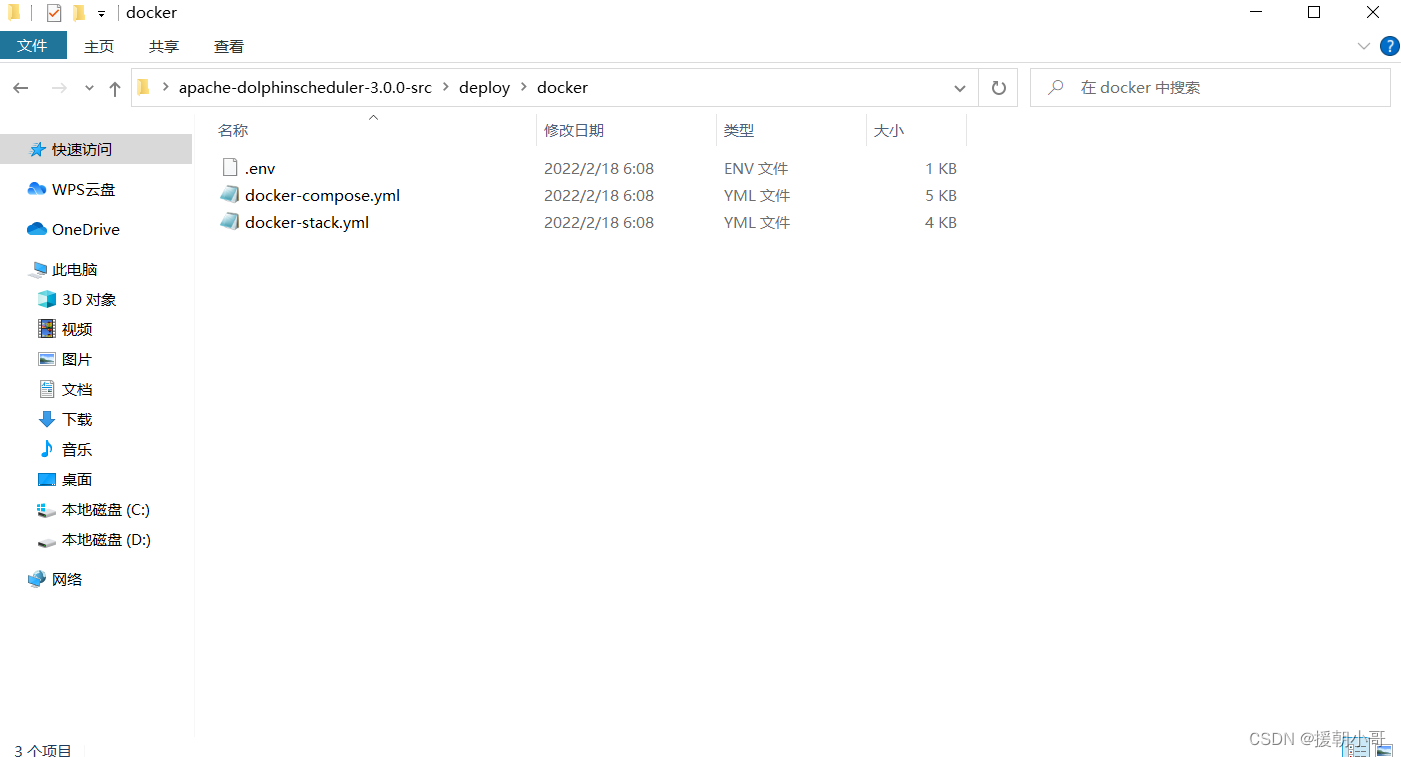Switch to the 共享 ribbon tab
The width and height of the screenshot is (1401, 757).
(x=164, y=46)
